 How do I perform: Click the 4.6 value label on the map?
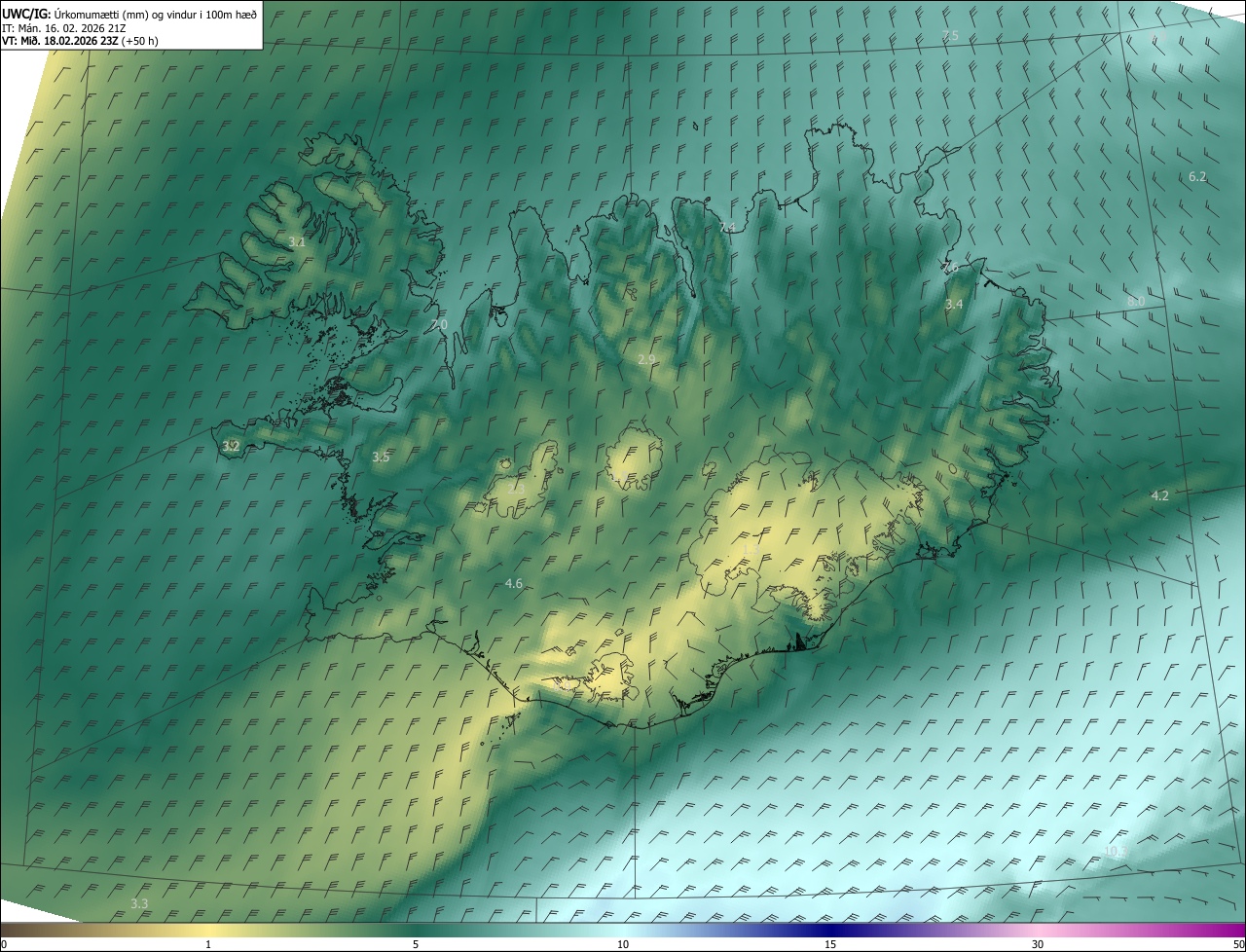(514, 583)
